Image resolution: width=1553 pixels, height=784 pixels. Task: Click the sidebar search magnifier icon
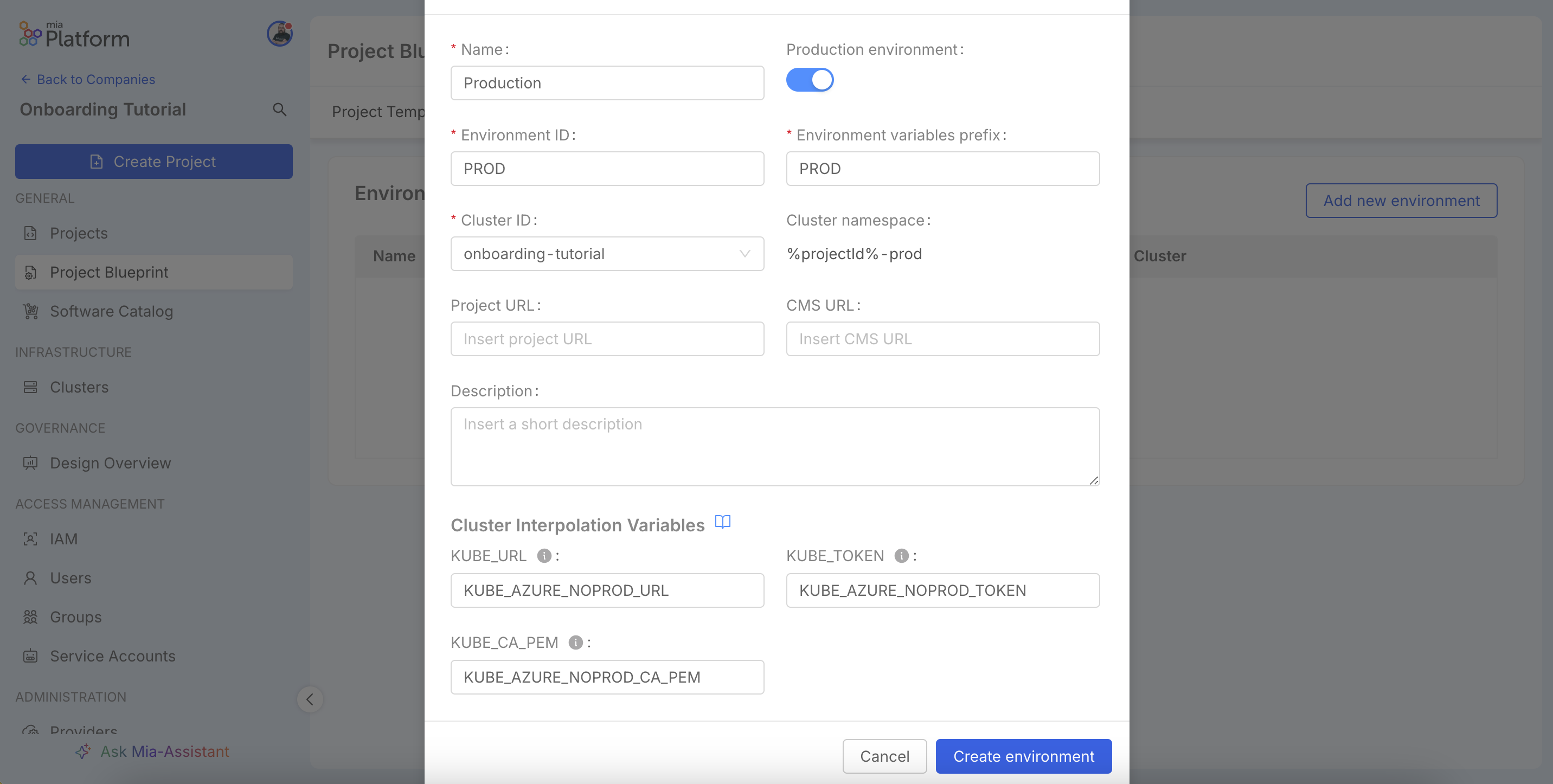(x=279, y=110)
